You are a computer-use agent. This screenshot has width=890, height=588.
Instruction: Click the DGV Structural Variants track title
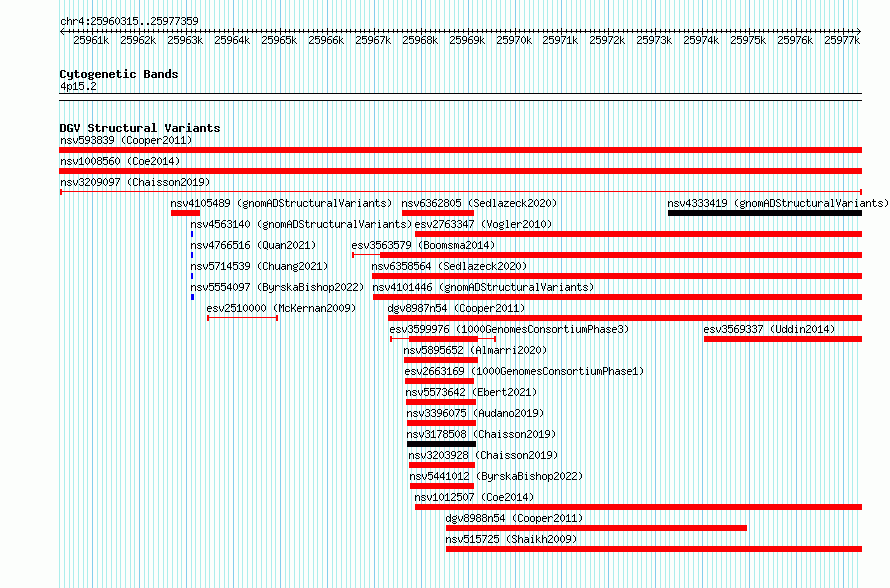(140, 128)
